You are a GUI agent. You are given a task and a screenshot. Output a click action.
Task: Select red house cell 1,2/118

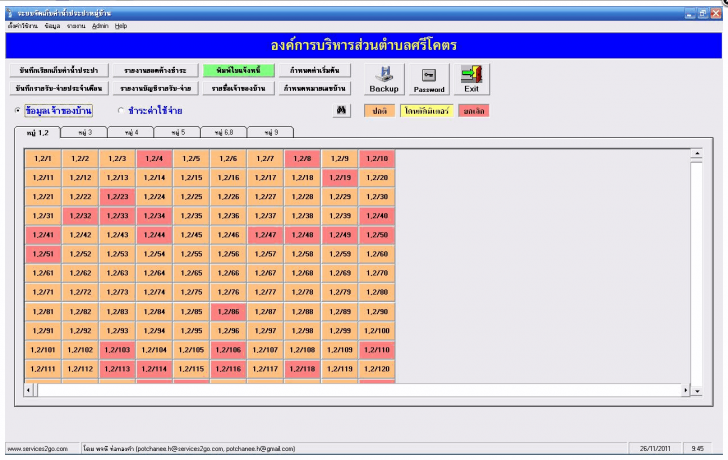click(302, 369)
